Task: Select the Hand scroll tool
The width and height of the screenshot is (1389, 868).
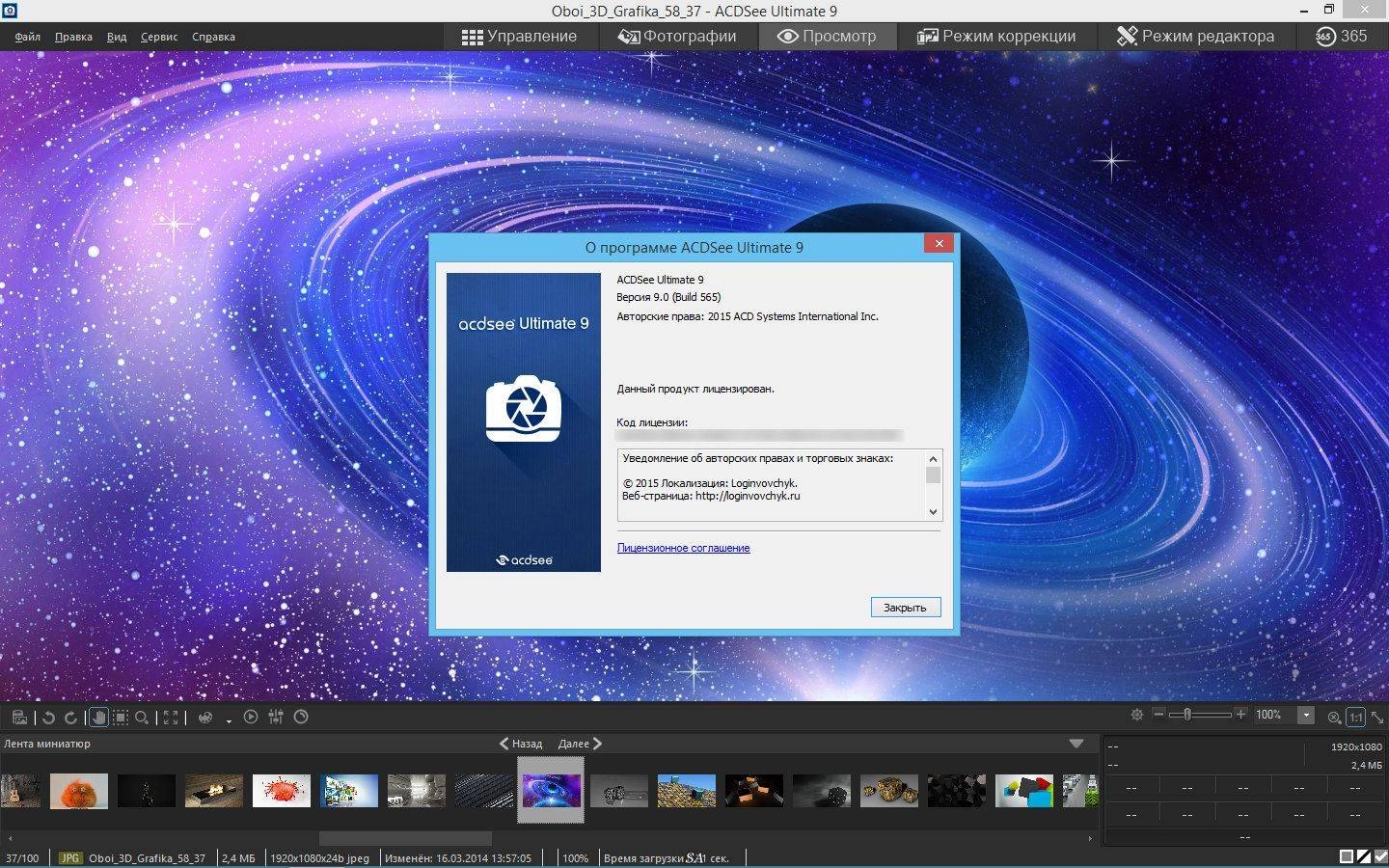Action: [x=97, y=717]
